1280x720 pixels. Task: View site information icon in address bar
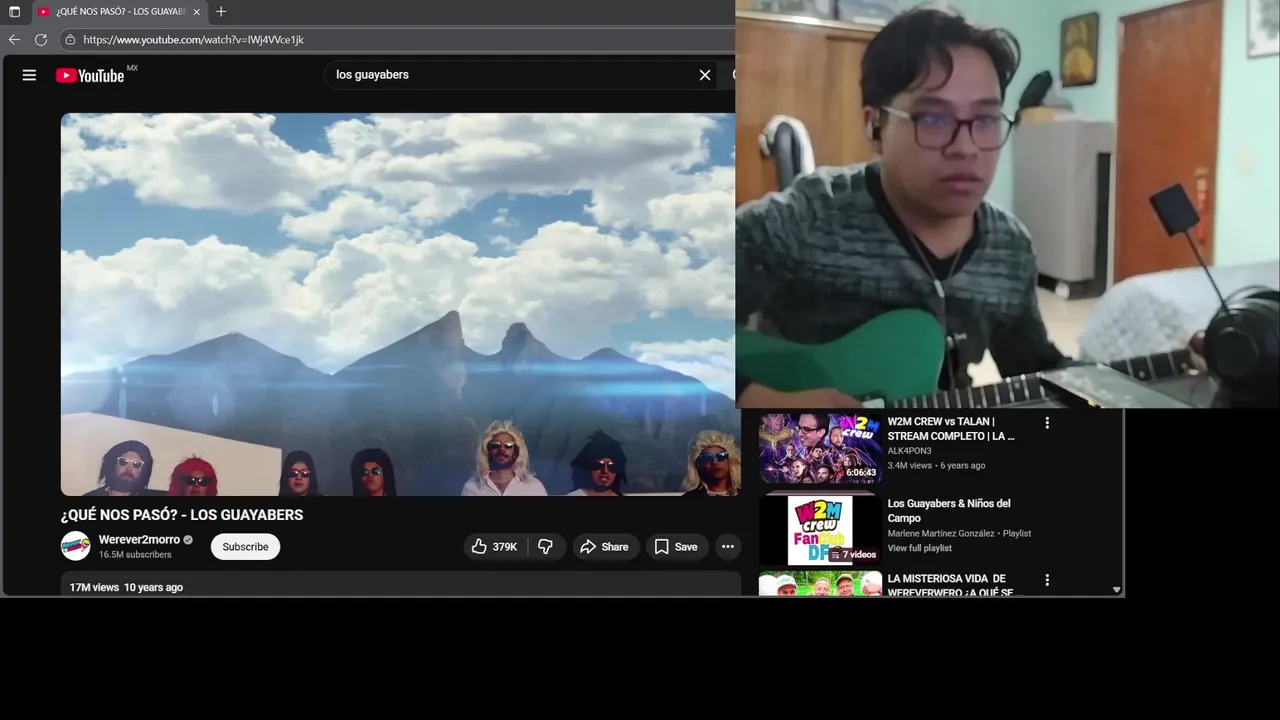coord(70,40)
